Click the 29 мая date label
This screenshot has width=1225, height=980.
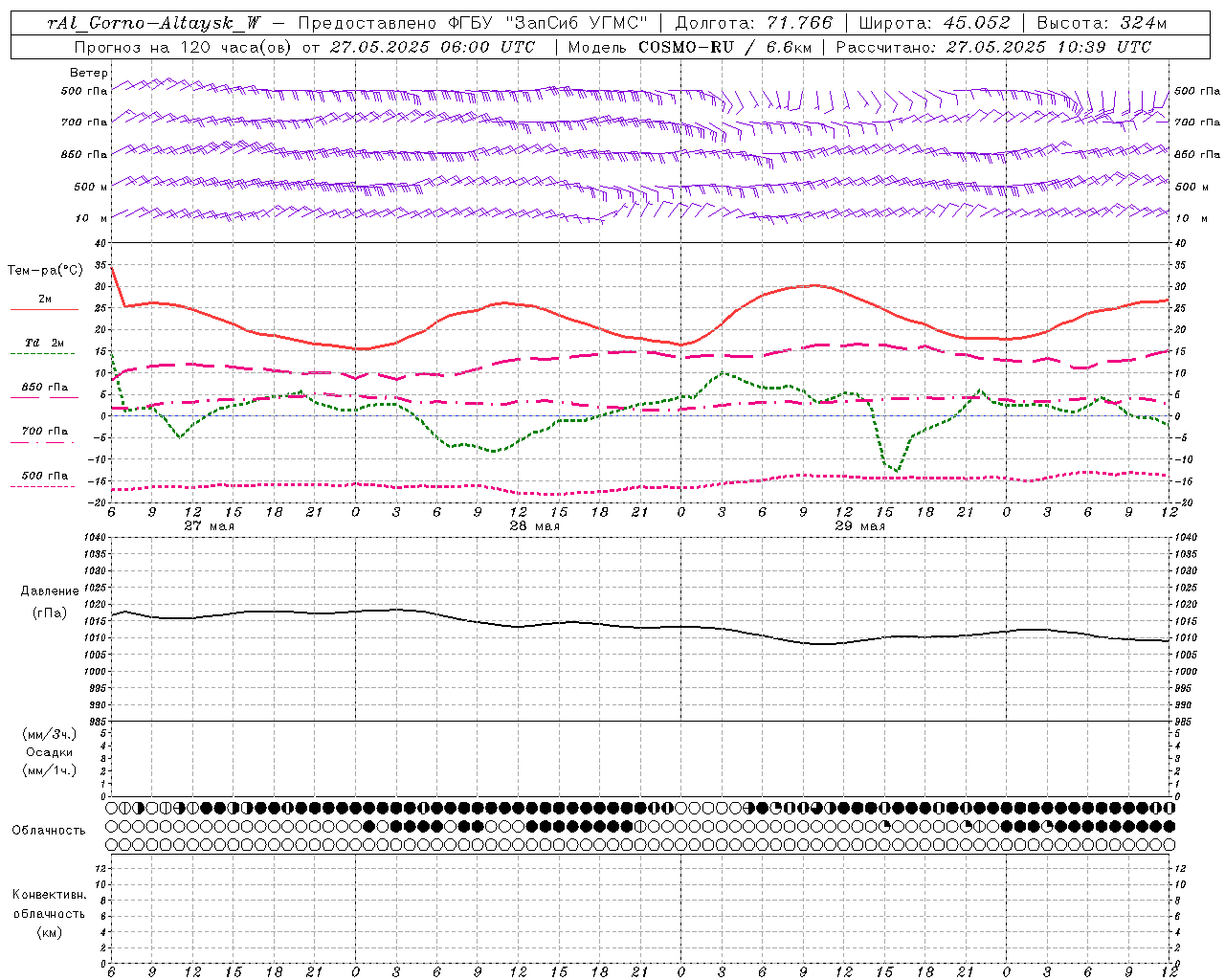pos(859,526)
